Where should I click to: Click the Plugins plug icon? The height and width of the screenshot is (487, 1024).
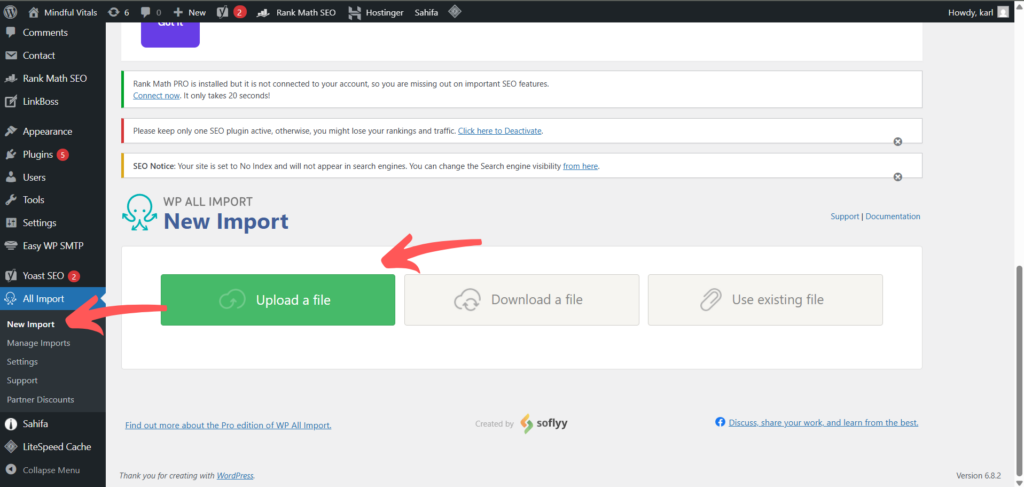(x=10, y=155)
